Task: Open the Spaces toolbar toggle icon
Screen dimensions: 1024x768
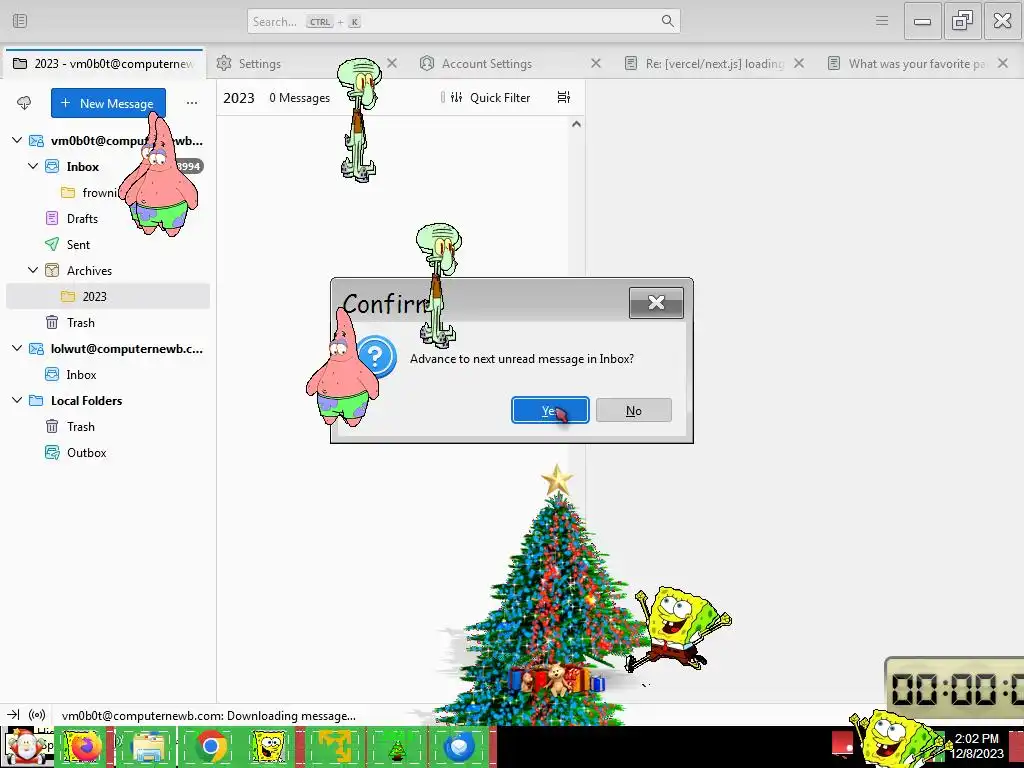Action: pos(20,21)
